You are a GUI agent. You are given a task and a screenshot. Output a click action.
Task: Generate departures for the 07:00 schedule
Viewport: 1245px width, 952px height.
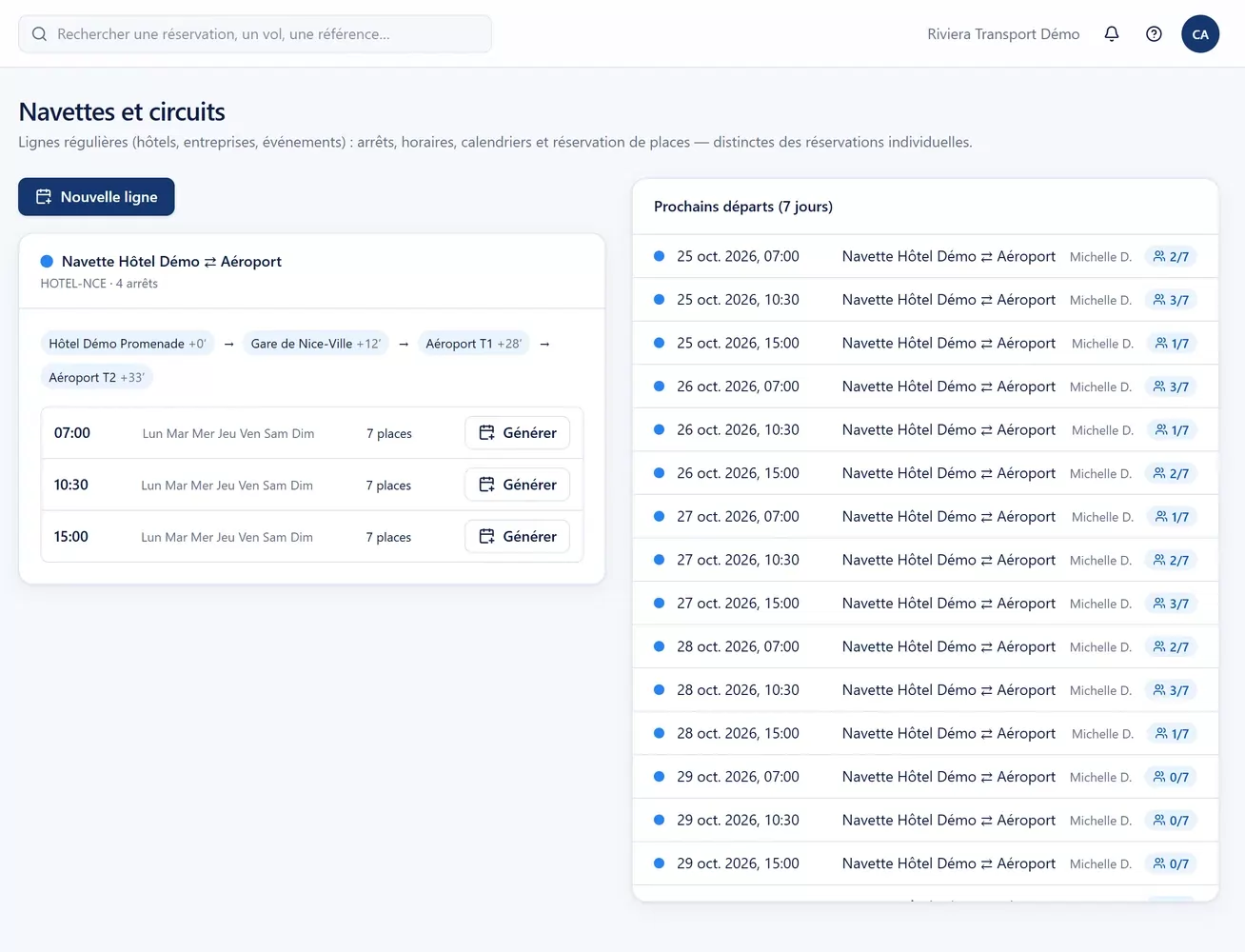click(518, 432)
